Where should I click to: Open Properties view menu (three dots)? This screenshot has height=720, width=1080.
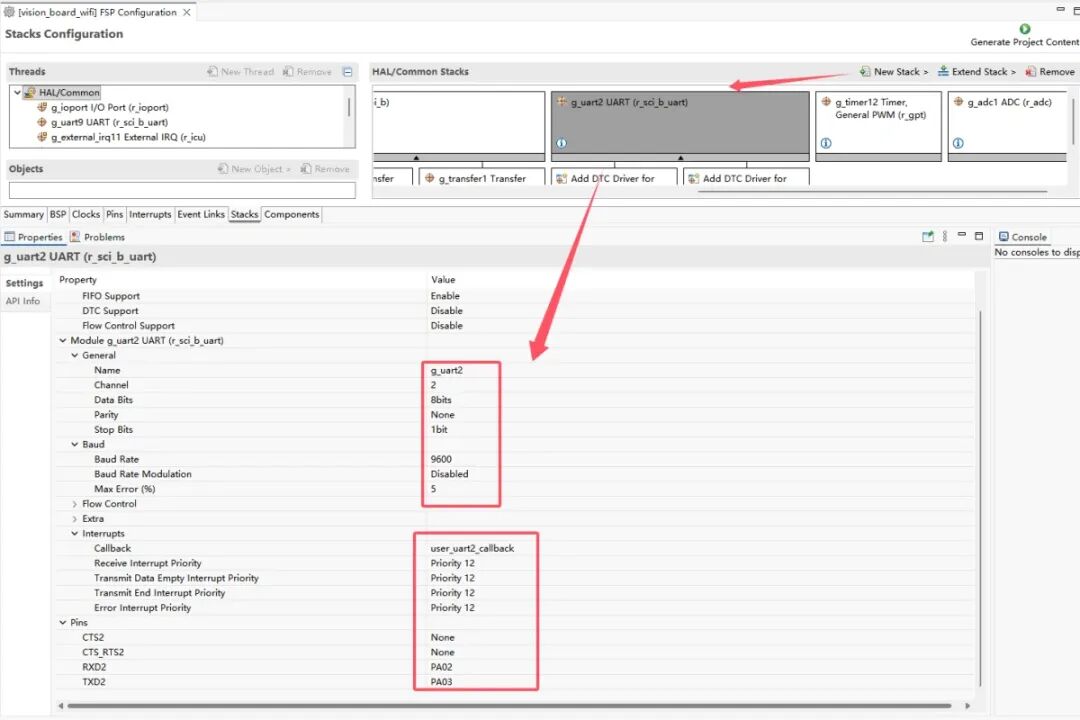[x=945, y=236]
